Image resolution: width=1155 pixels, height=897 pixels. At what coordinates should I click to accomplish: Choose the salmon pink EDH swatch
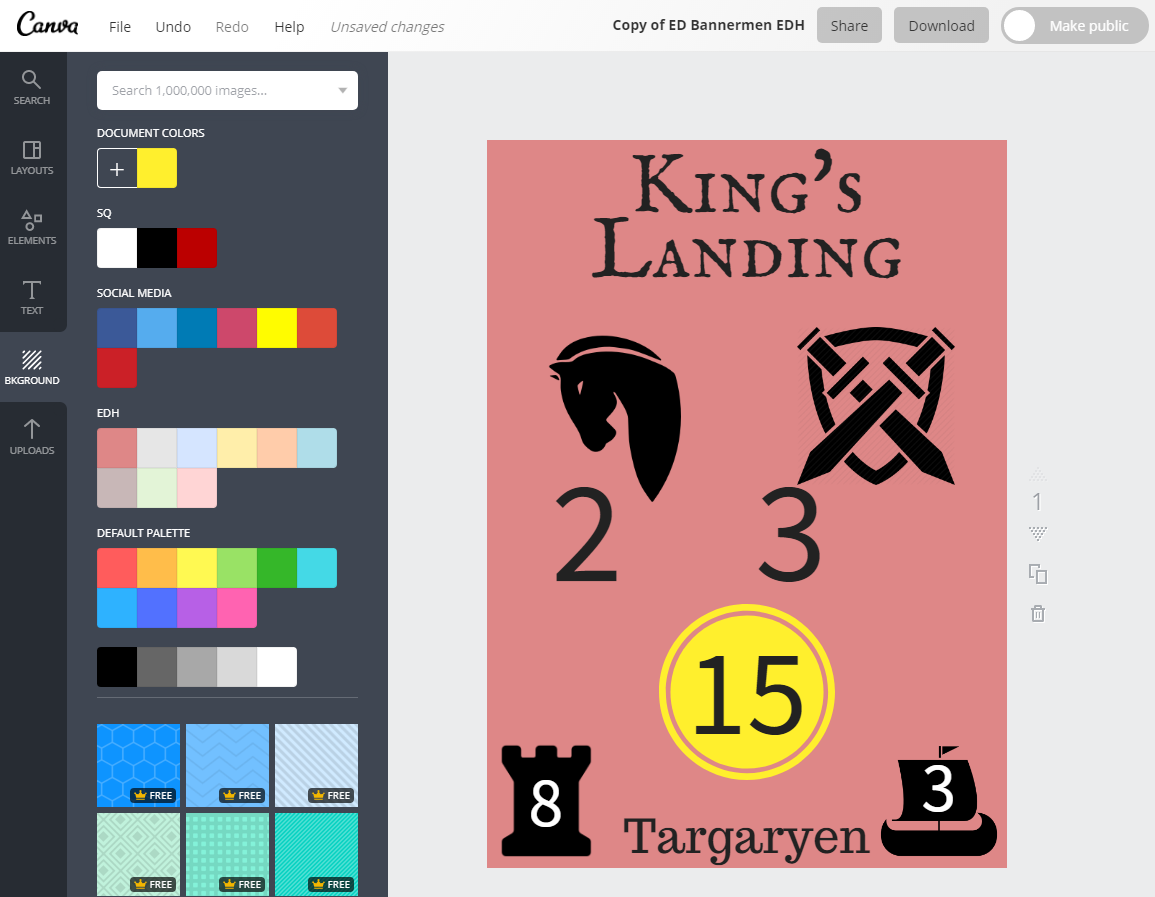117,448
